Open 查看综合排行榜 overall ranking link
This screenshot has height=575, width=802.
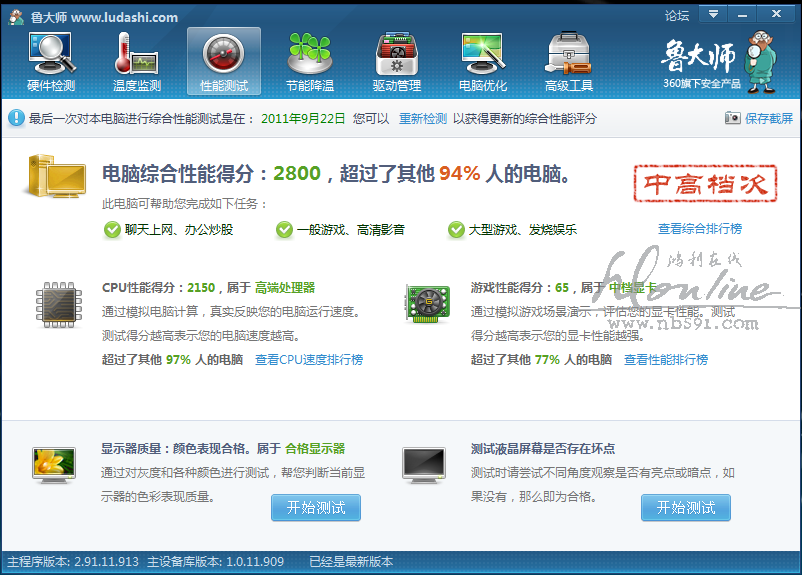(700, 229)
